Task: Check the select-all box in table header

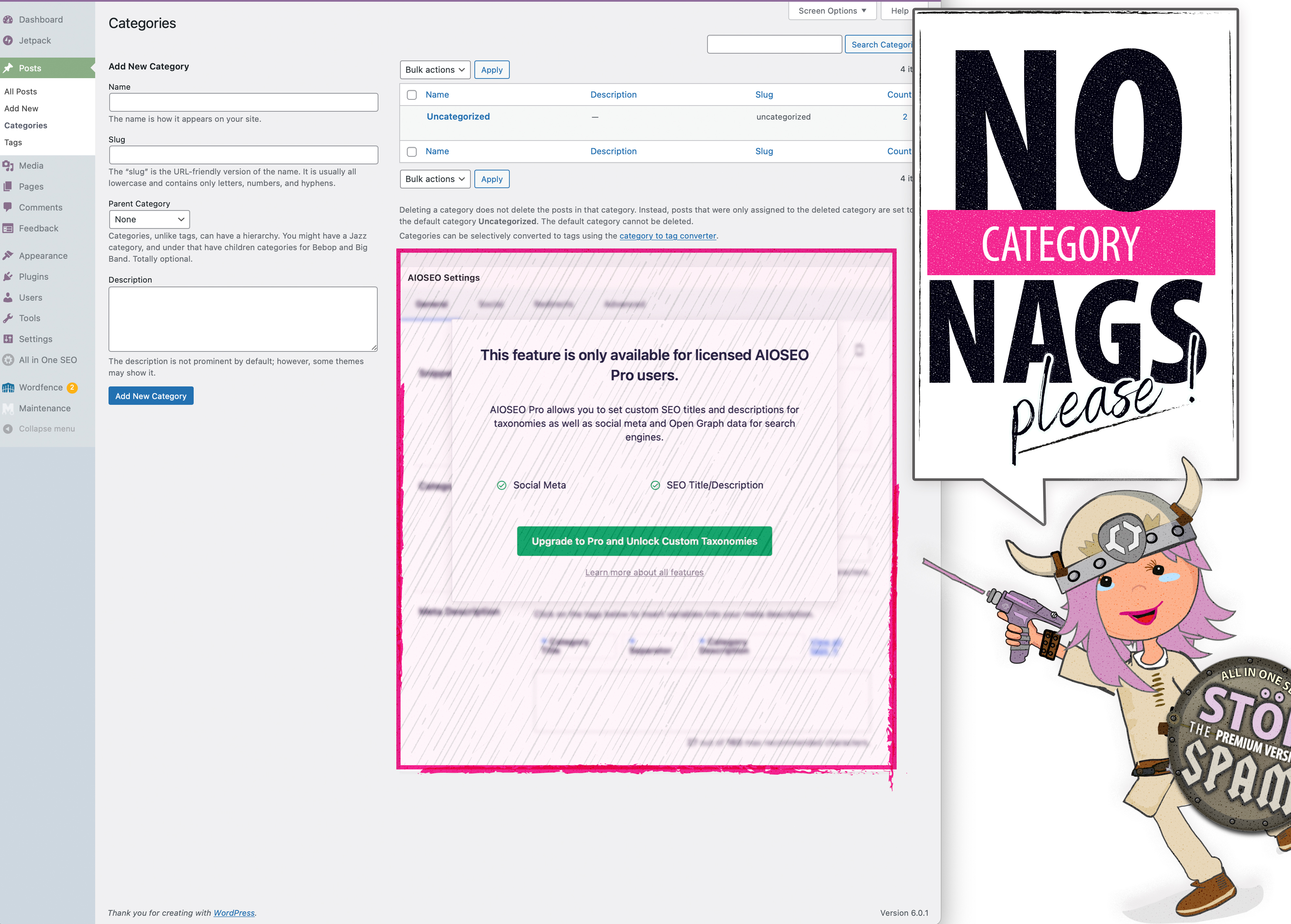Action: 412,95
